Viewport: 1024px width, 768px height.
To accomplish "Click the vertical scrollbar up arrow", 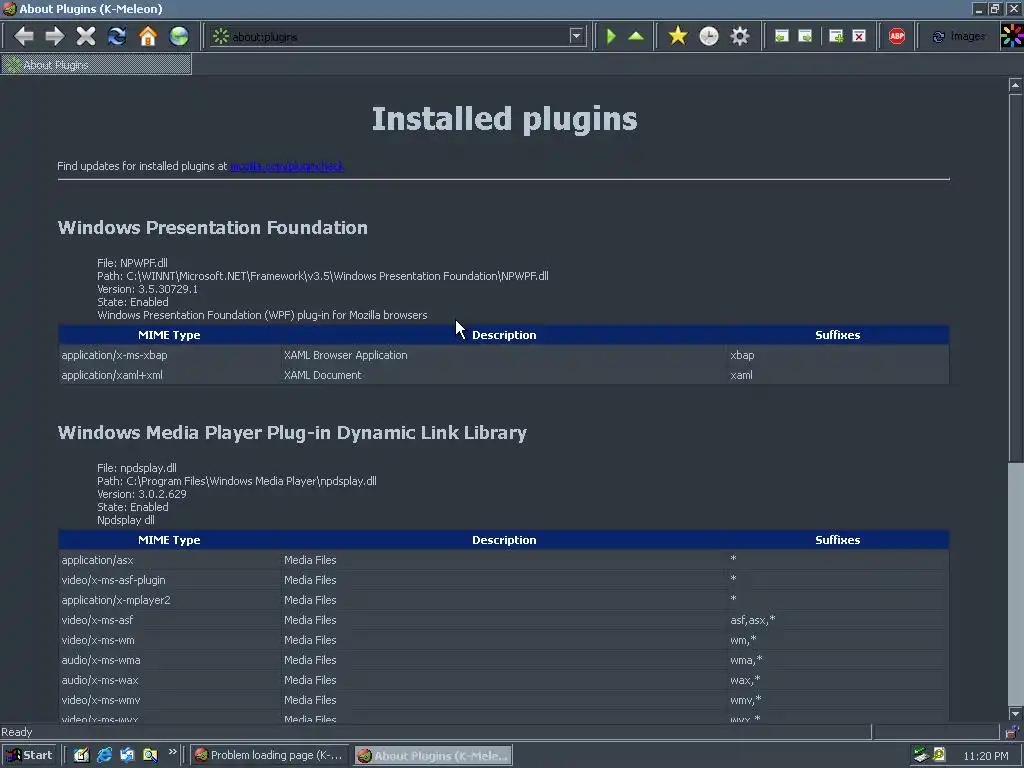I will (x=1015, y=85).
